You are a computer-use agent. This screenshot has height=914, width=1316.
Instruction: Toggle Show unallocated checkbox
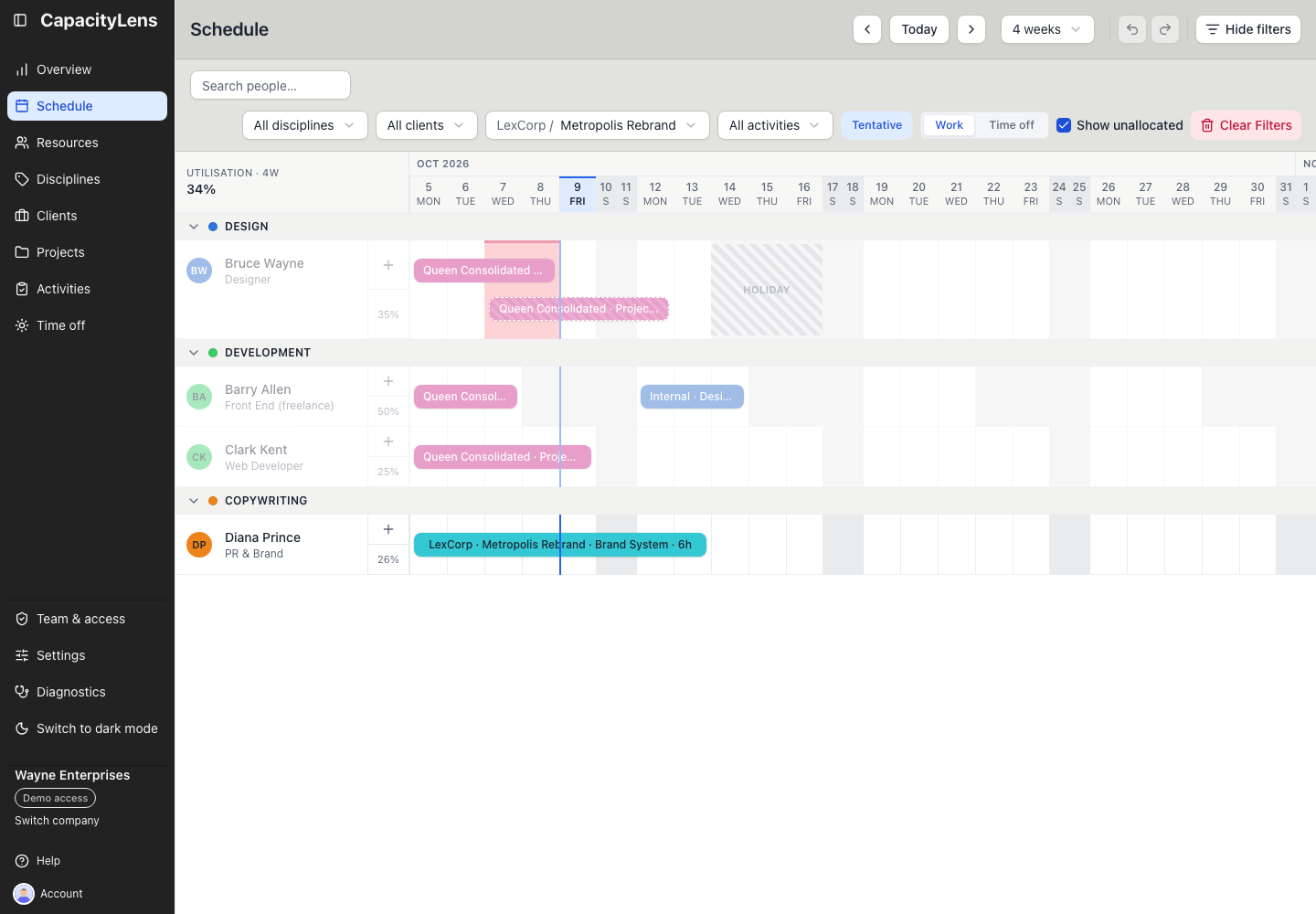[x=1064, y=125]
